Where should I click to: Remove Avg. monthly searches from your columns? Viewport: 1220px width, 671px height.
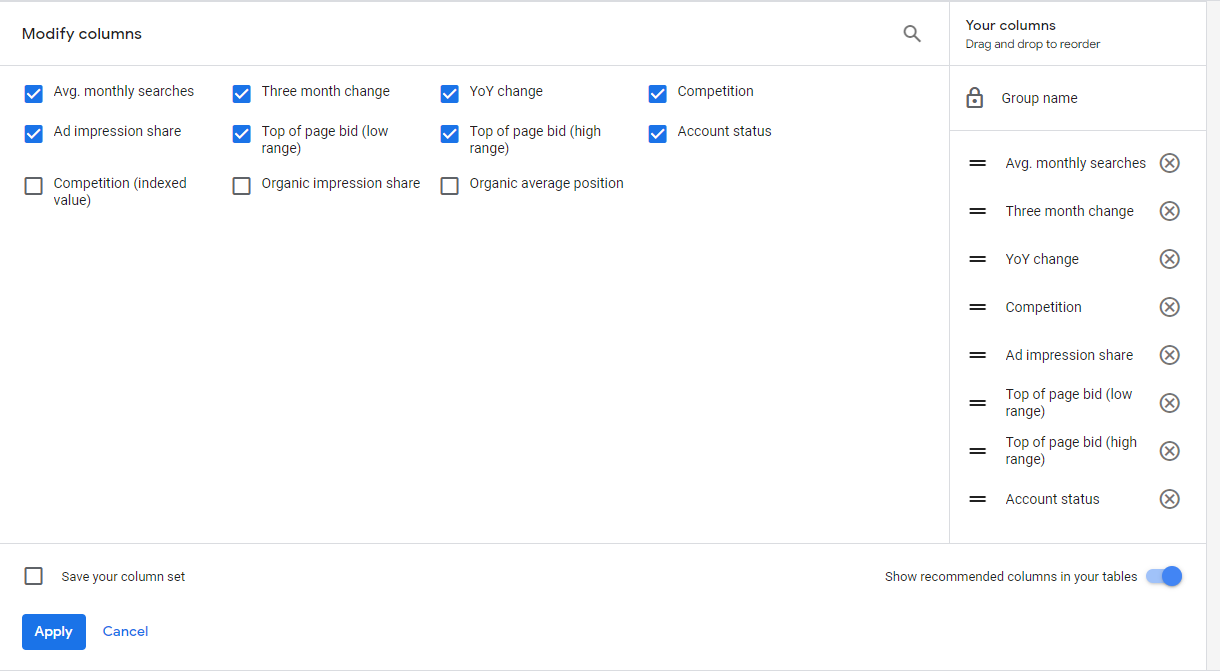(1169, 163)
